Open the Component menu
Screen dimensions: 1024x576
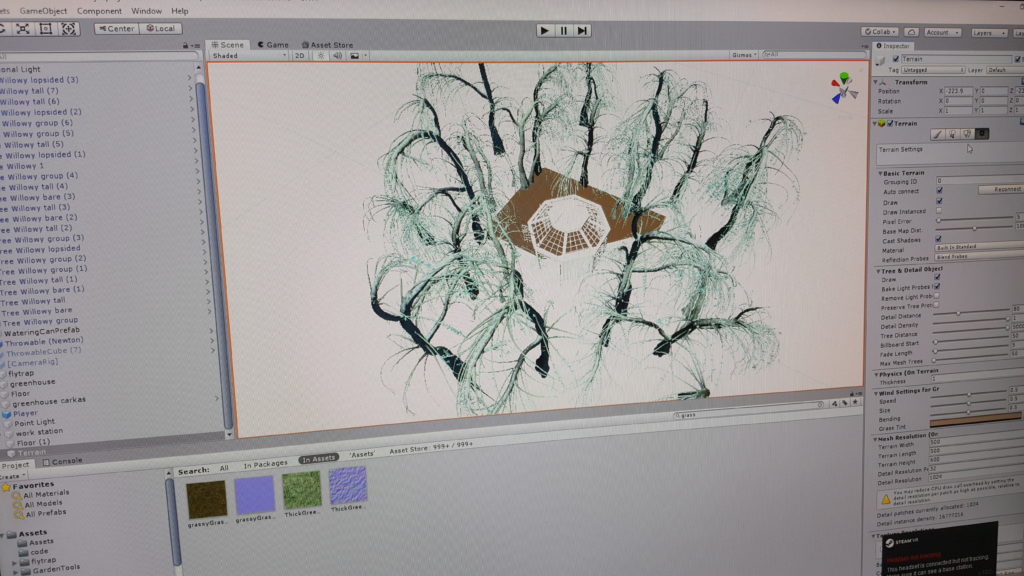(x=99, y=11)
